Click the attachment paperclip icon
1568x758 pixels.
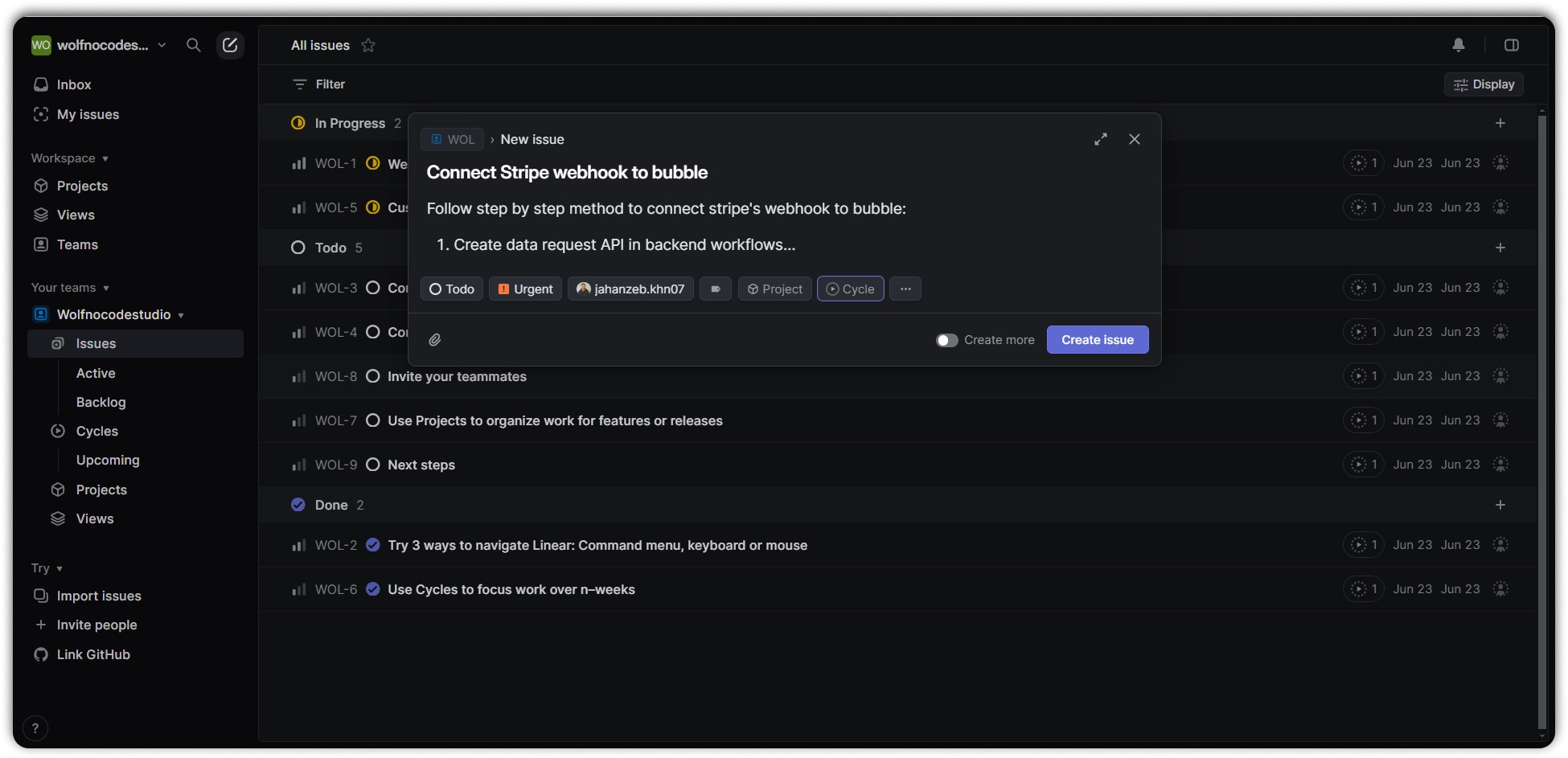click(435, 340)
